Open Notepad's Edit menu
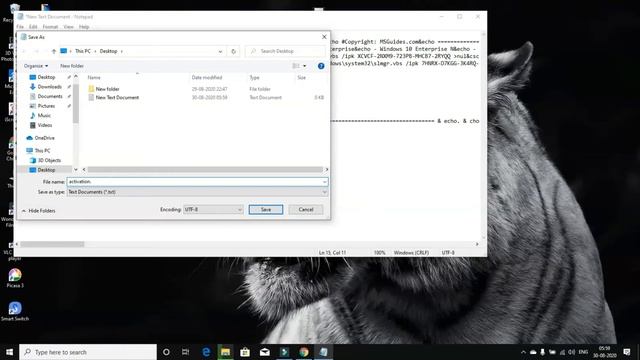 click(x=33, y=27)
